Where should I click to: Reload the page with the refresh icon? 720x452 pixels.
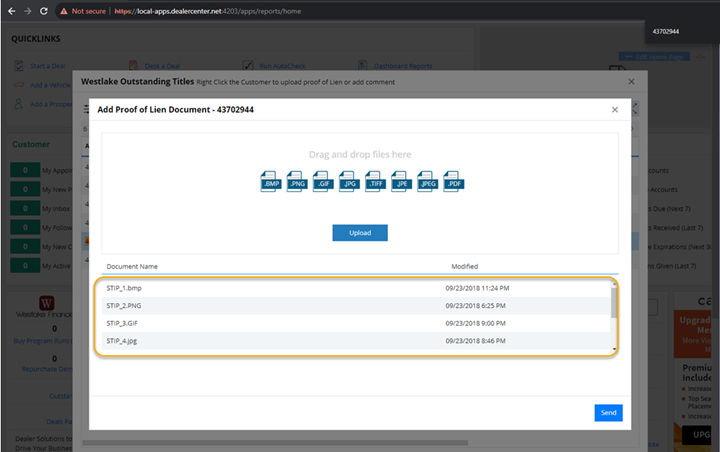point(44,11)
